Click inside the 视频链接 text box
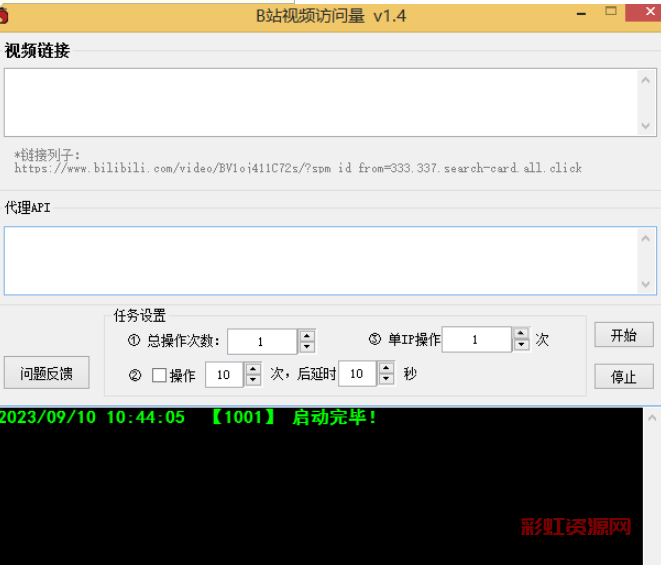This screenshot has height=565, width=661. (320, 101)
